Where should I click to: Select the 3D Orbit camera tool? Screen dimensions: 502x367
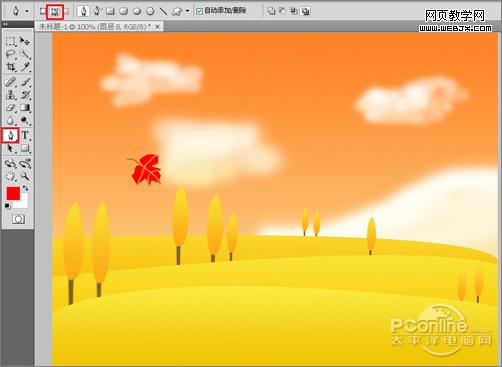[25, 164]
